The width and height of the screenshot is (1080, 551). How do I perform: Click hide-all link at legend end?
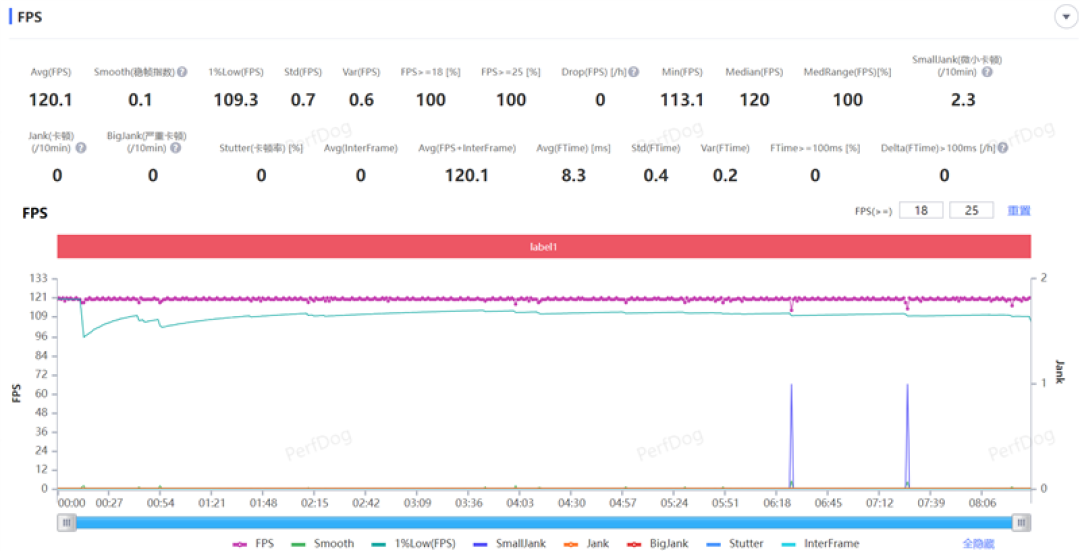click(x=978, y=543)
